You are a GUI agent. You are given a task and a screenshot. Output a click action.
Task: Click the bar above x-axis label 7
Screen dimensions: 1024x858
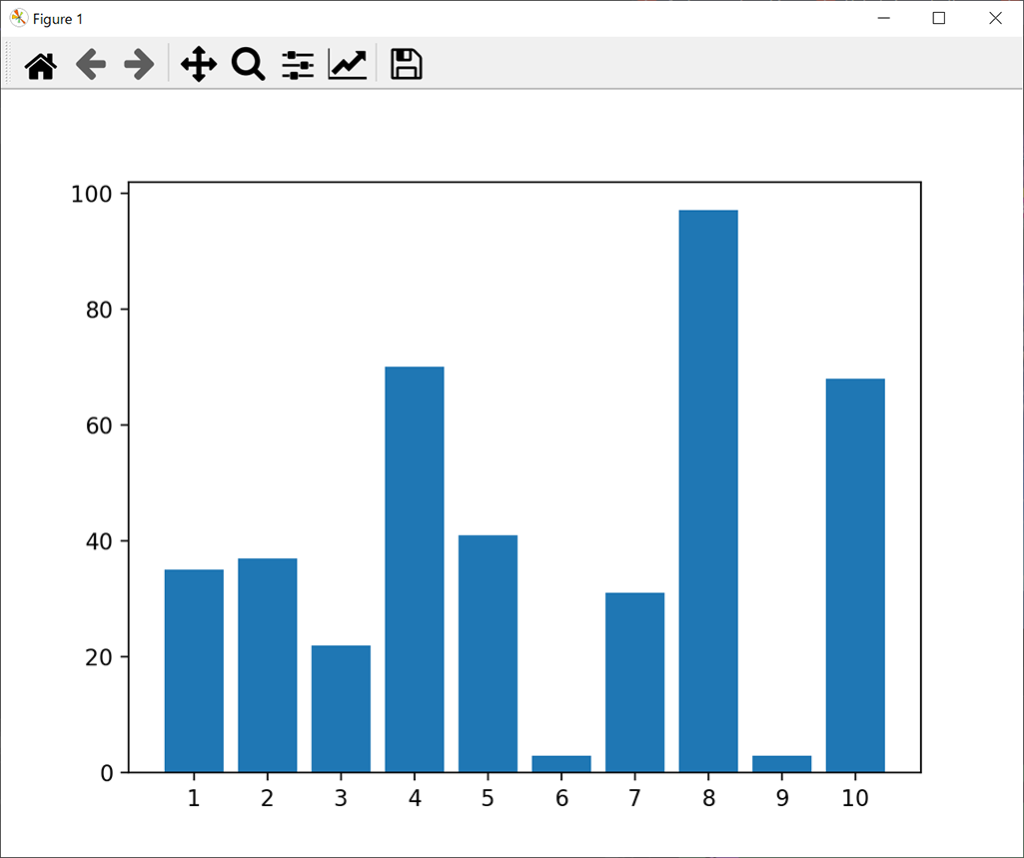(635, 682)
